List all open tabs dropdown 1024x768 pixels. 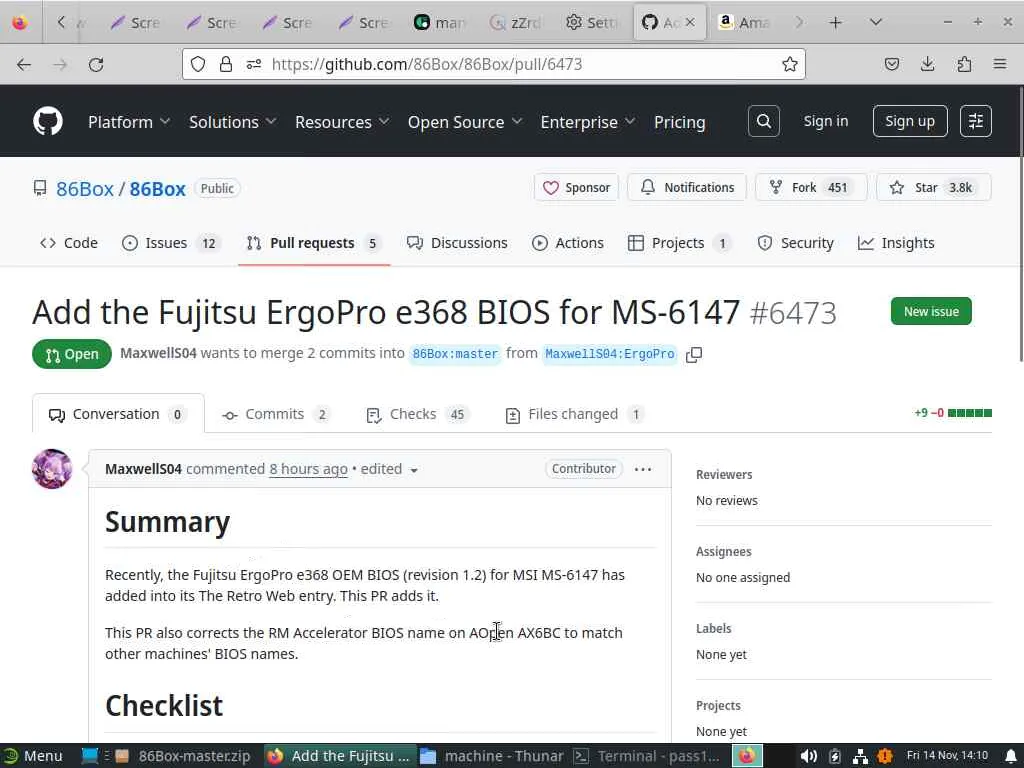tap(876, 23)
